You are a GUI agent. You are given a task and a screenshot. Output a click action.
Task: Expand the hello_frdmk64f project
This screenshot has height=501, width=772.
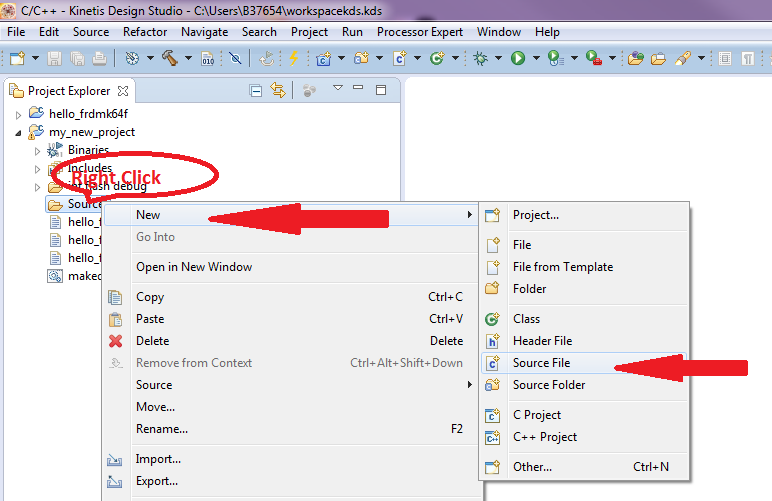[x=18, y=115]
